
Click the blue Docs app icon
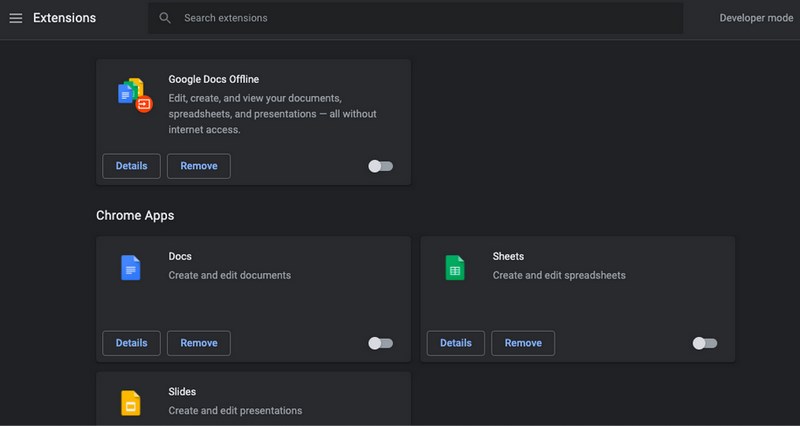point(131,267)
